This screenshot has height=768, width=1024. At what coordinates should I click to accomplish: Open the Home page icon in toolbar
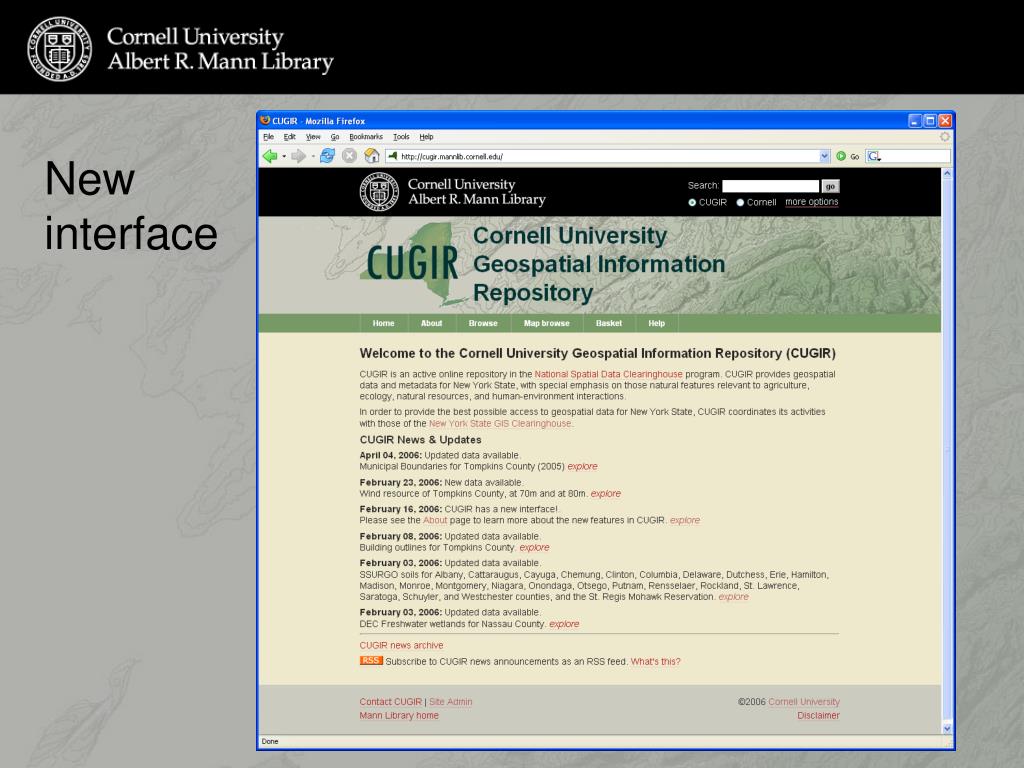[x=372, y=155]
